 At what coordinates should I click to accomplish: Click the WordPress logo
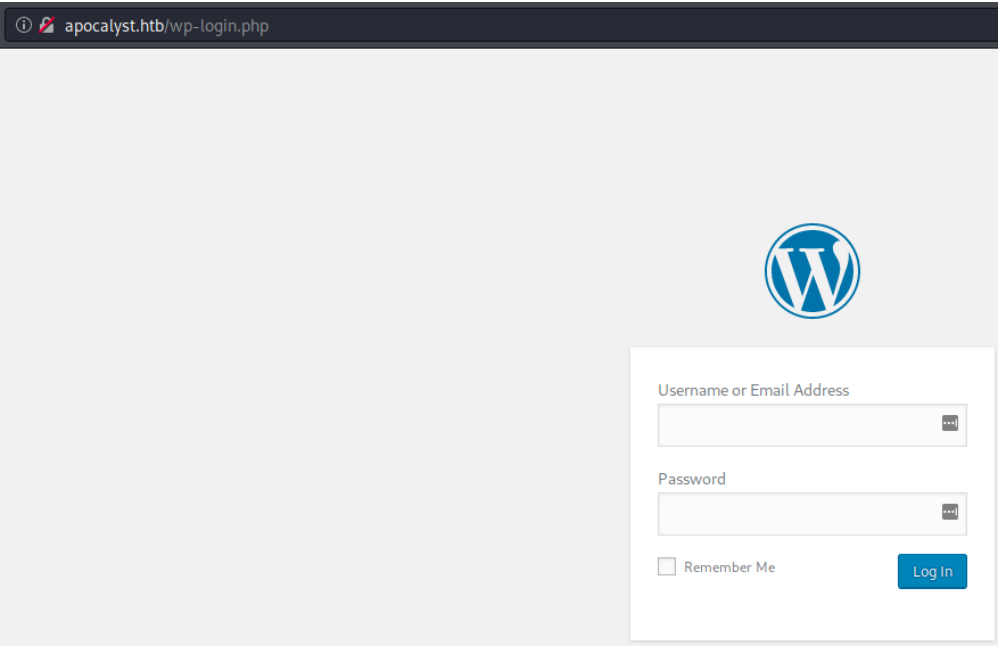[x=812, y=271]
